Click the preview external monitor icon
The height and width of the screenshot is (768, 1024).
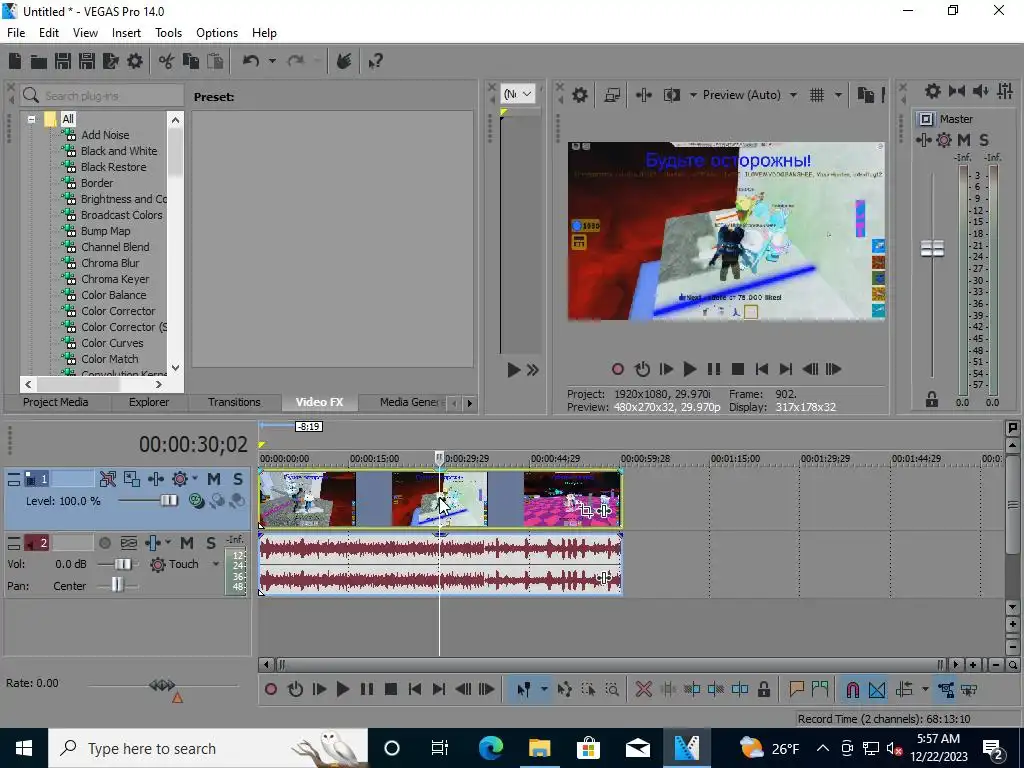point(612,95)
